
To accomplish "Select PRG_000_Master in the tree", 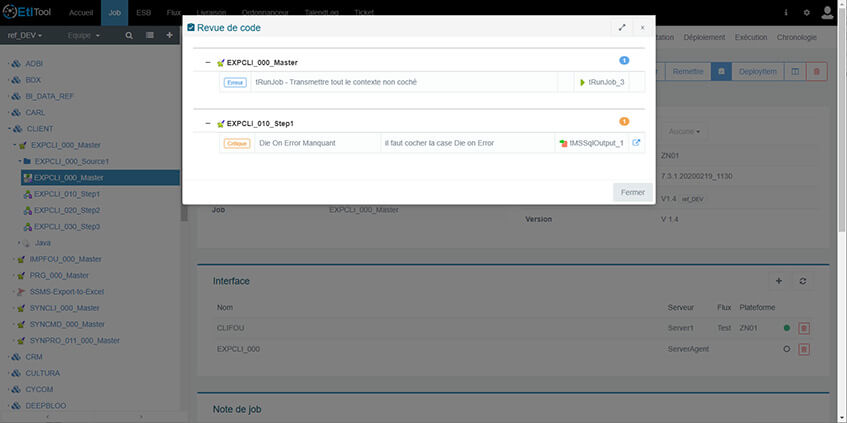I will 59,276.
